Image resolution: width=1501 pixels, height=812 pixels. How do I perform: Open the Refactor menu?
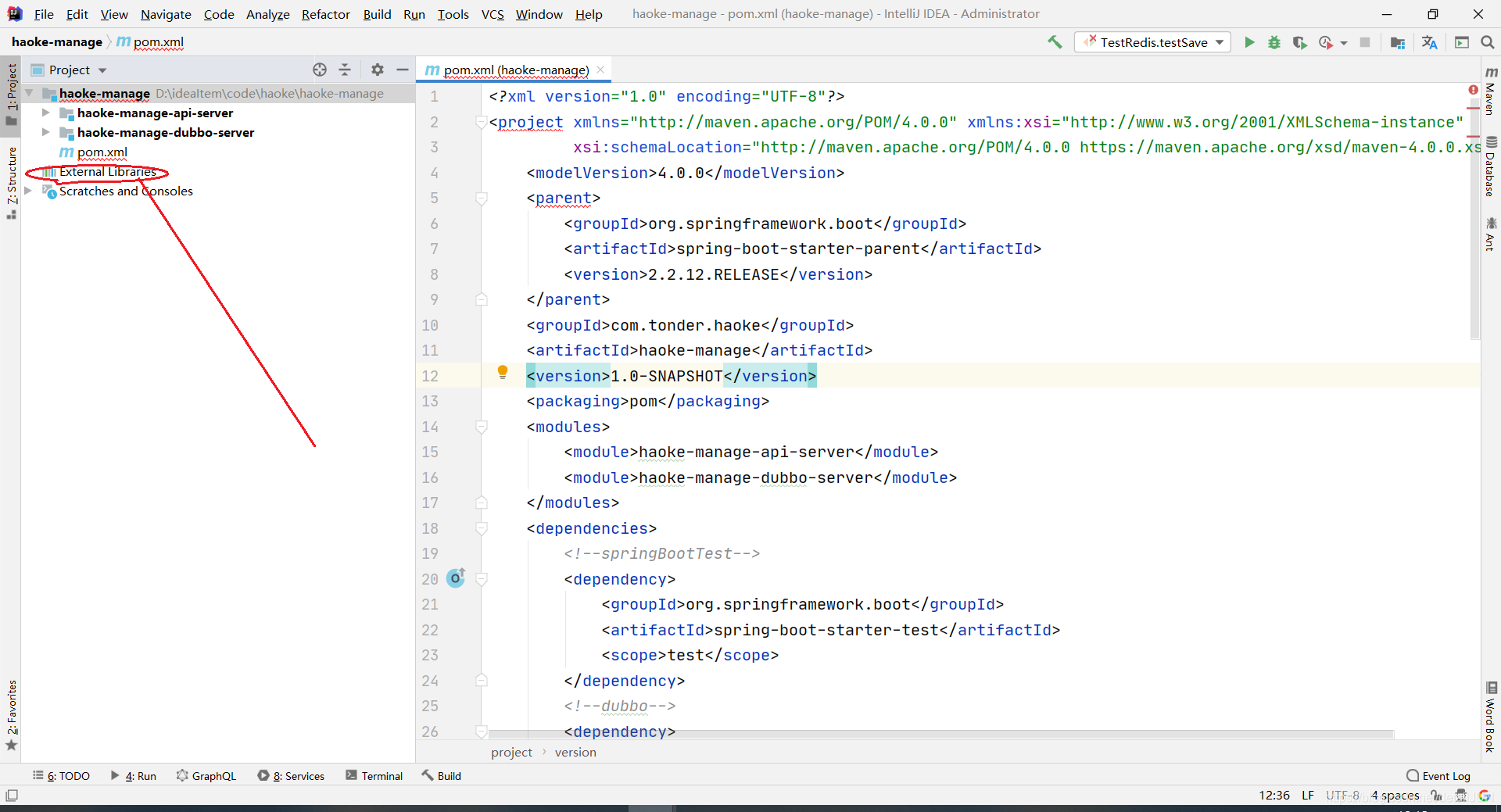pyautogui.click(x=326, y=14)
